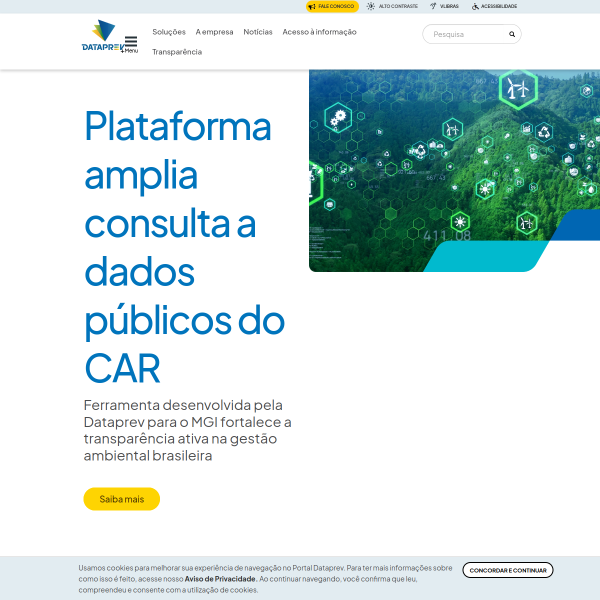The image size is (600, 600).
Task: Click the hands icon beside VLibras
Action: click(433, 6)
